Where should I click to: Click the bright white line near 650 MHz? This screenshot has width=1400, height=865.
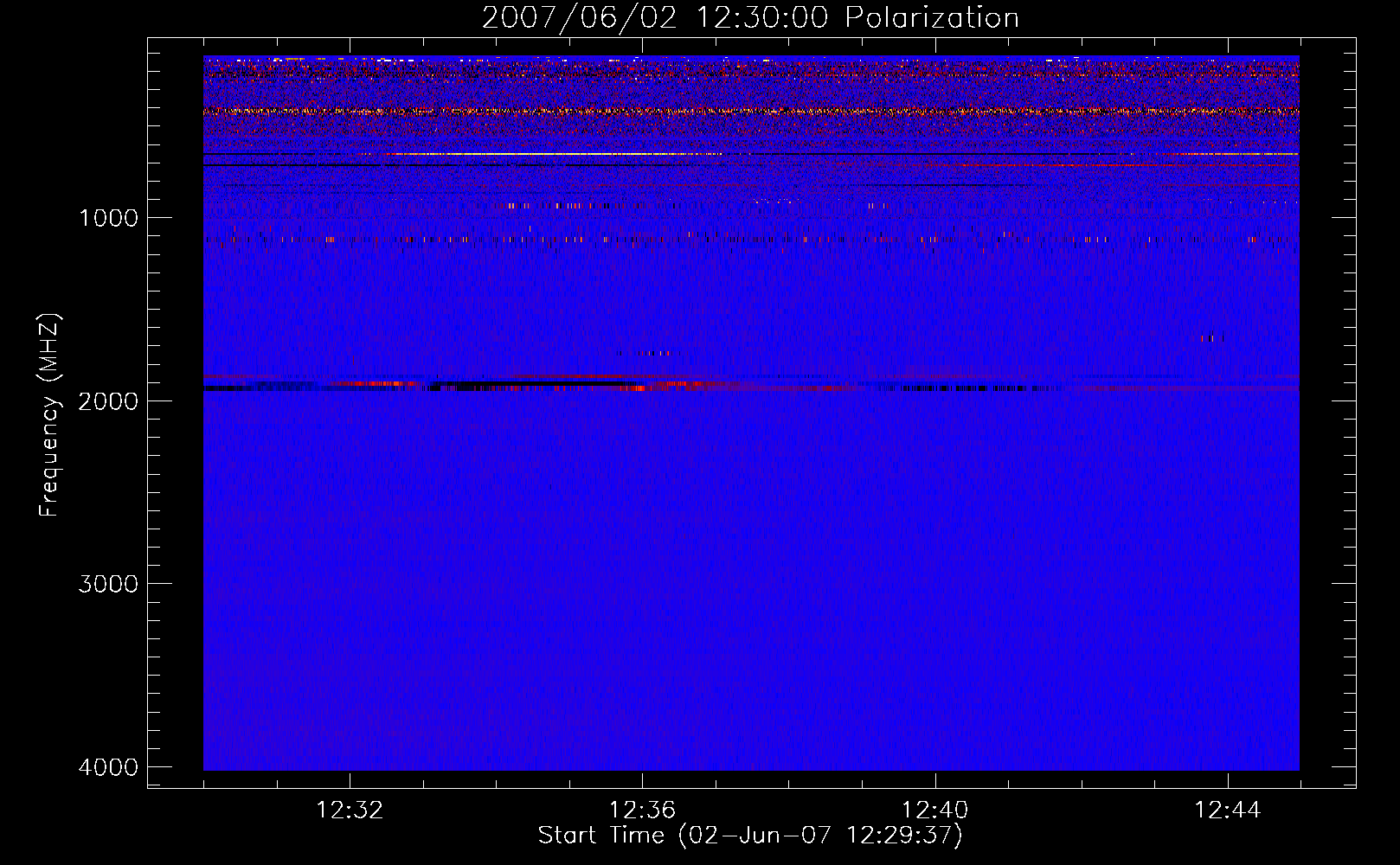coord(554,154)
